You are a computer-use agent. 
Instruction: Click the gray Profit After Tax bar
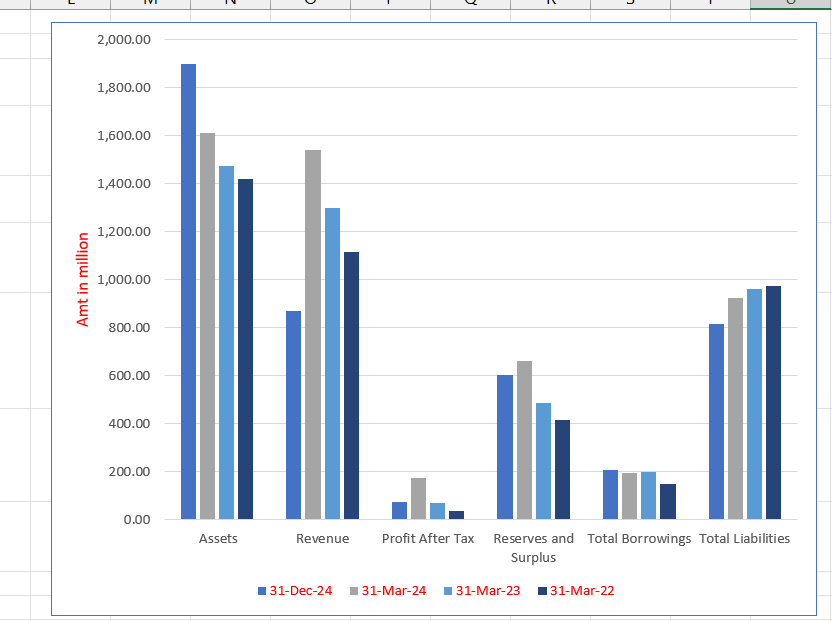click(x=418, y=499)
